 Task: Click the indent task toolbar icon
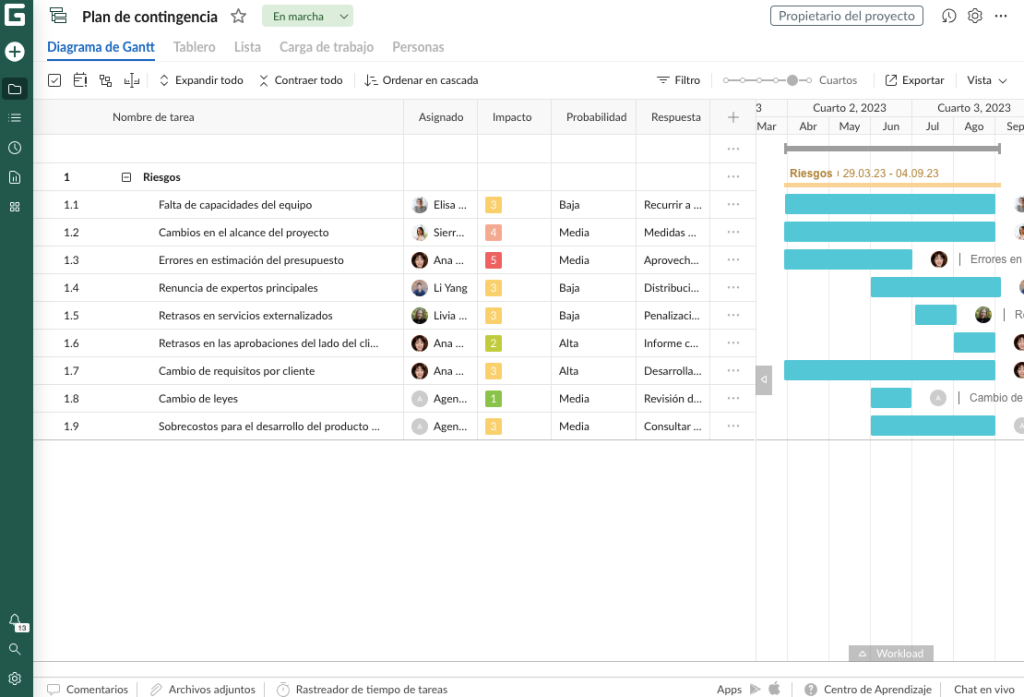(131, 80)
